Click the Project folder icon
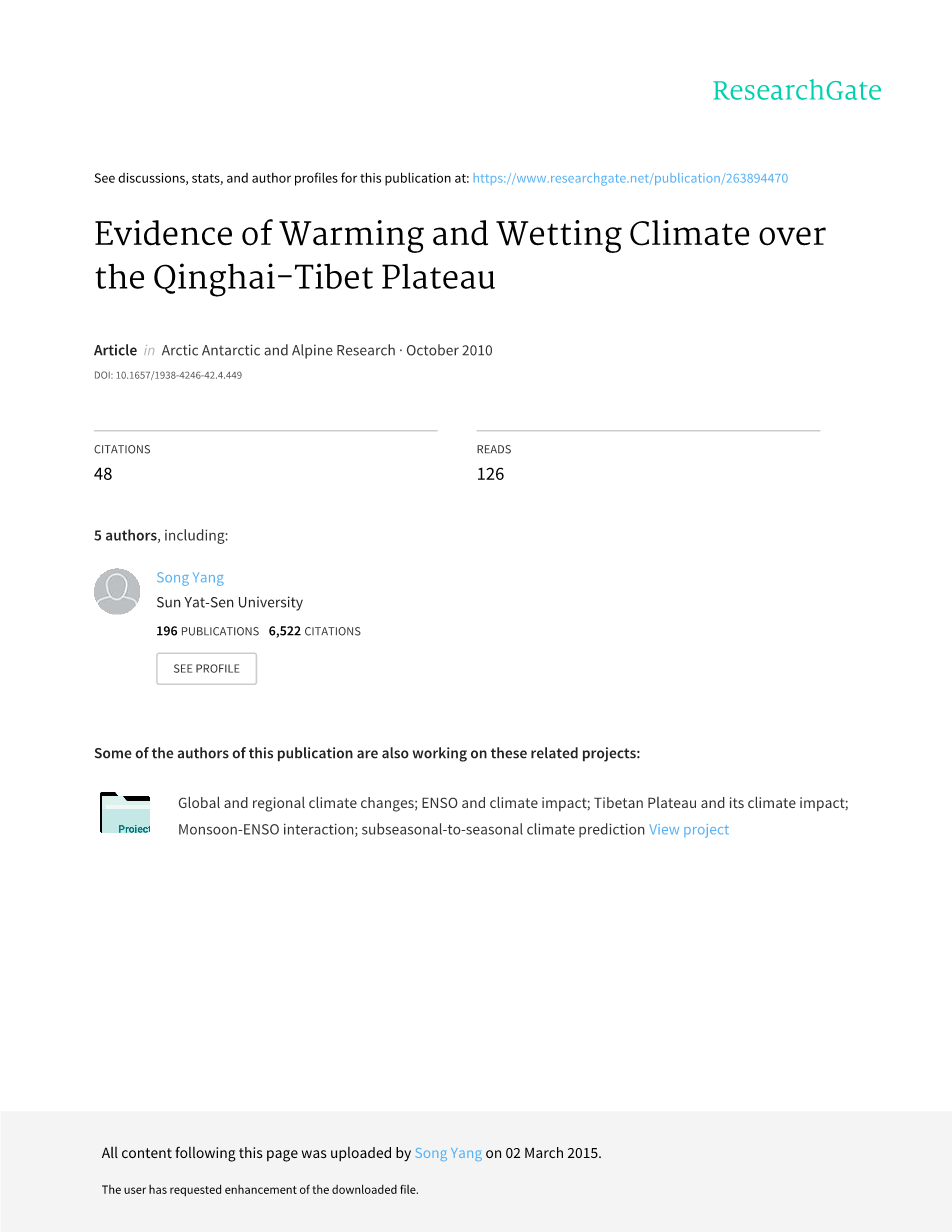This screenshot has width=952, height=1232. click(125, 813)
